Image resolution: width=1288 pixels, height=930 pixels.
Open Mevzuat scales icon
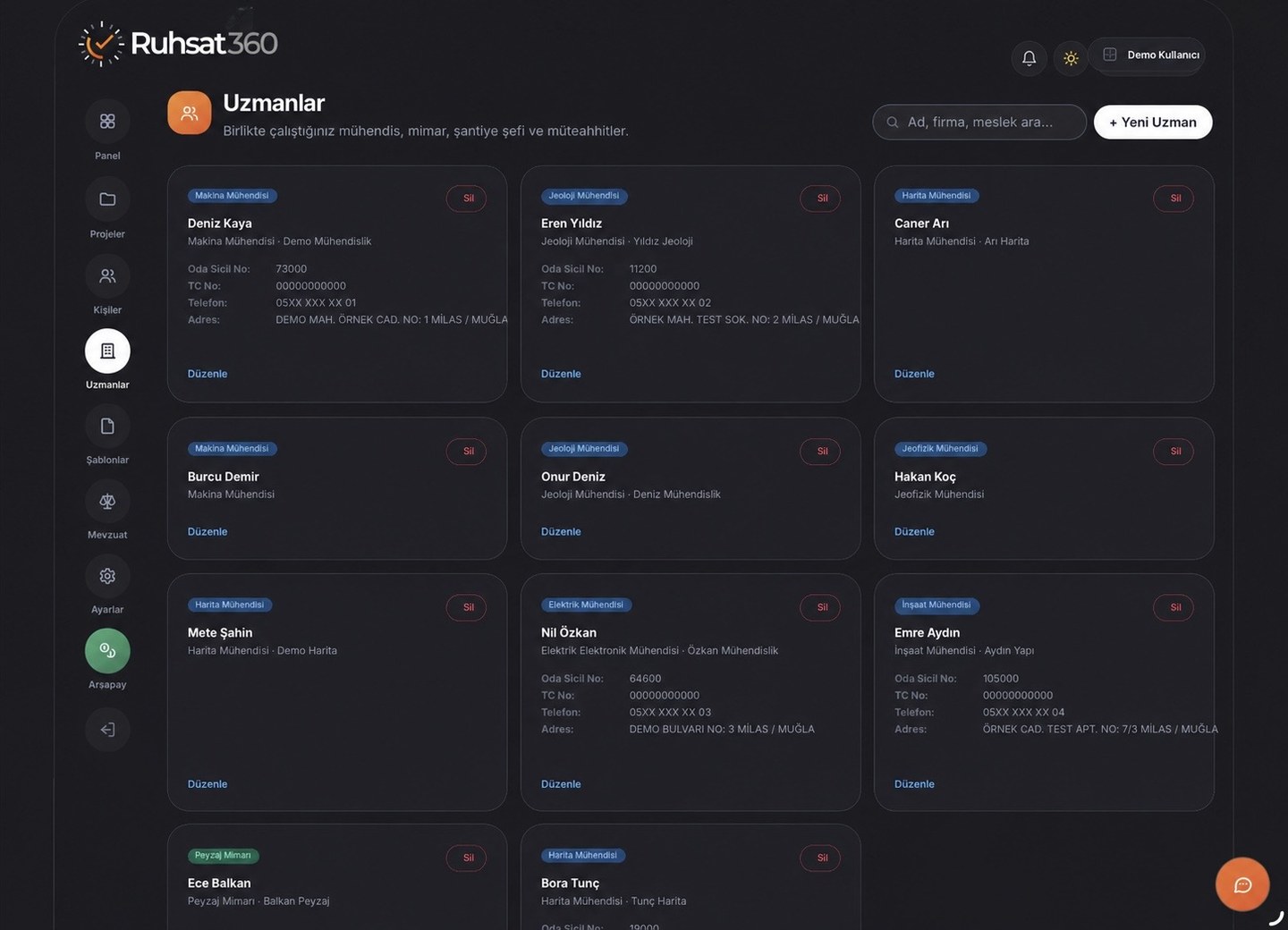[107, 502]
